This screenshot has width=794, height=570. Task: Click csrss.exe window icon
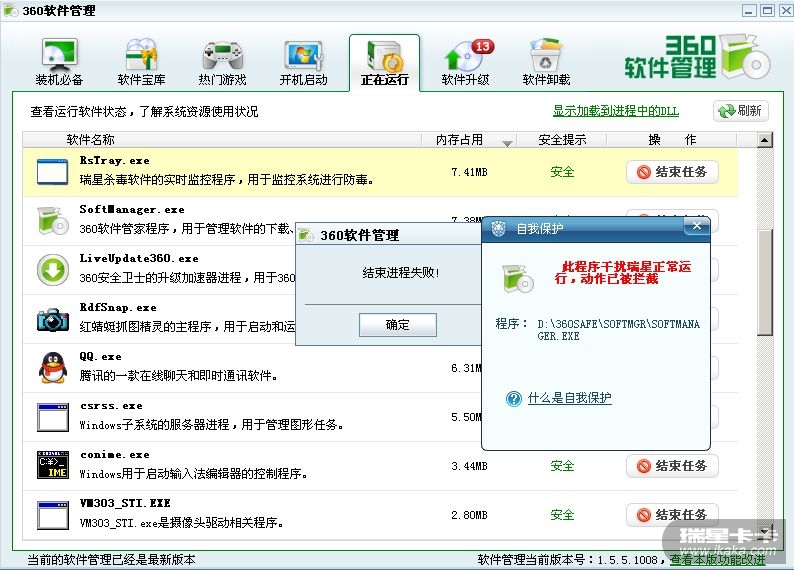click(53, 417)
